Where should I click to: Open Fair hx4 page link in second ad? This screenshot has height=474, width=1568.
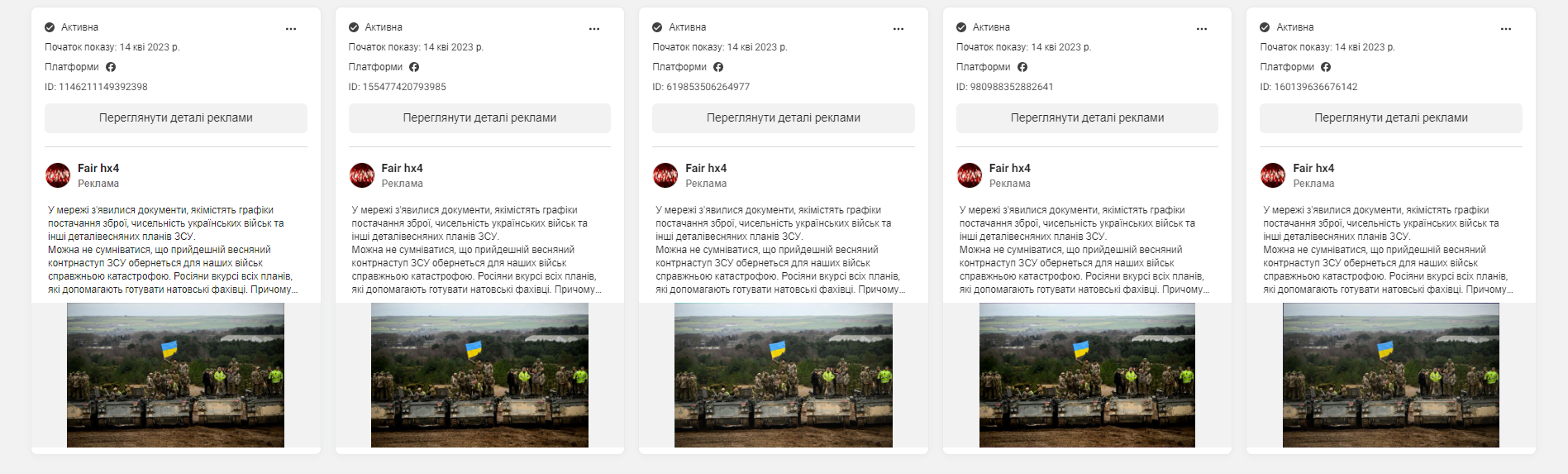(402, 168)
